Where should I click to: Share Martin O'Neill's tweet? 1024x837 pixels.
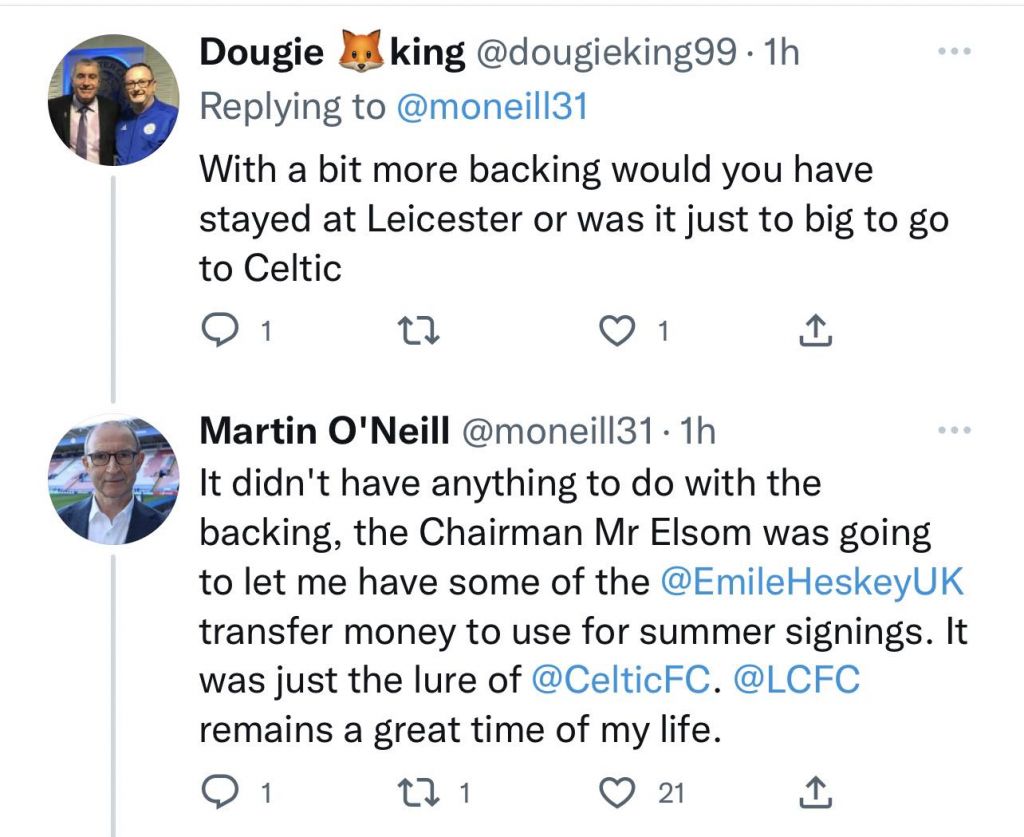817,793
